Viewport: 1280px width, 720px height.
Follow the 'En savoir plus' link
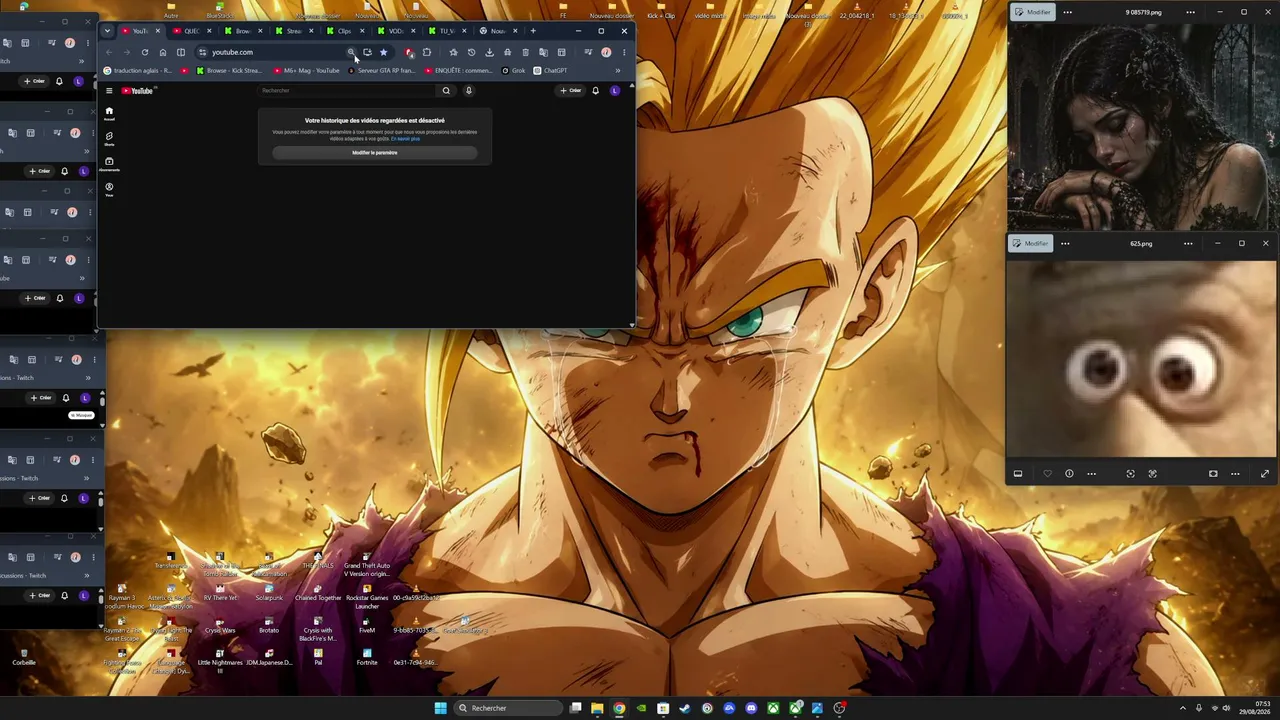click(405, 139)
